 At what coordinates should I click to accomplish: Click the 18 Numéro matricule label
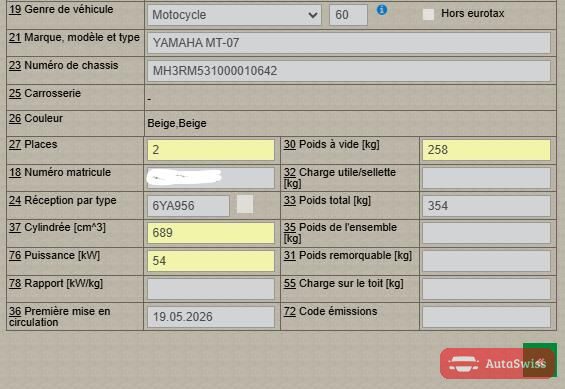point(60,173)
